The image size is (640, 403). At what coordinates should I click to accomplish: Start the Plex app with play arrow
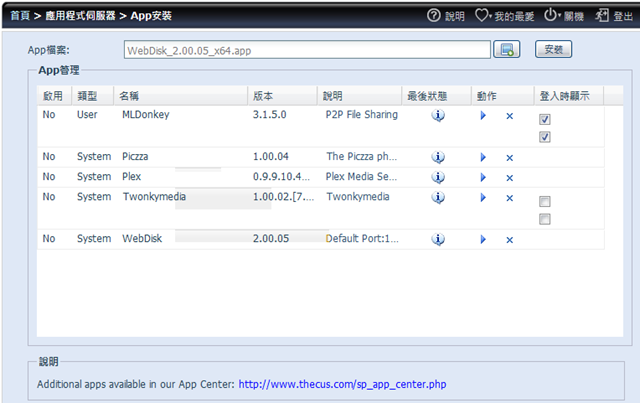click(x=483, y=177)
